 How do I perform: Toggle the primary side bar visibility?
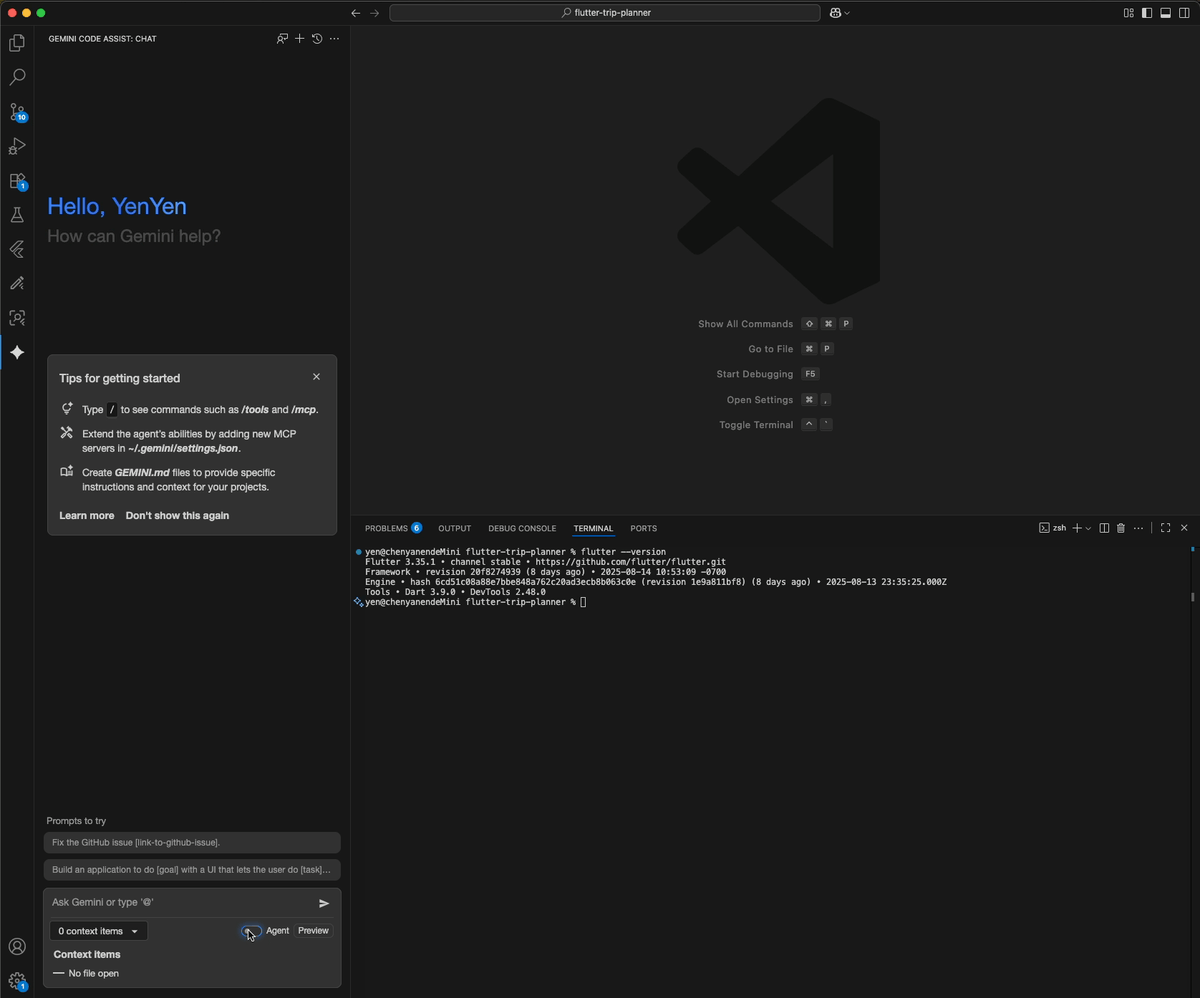click(x=1147, y=13)
